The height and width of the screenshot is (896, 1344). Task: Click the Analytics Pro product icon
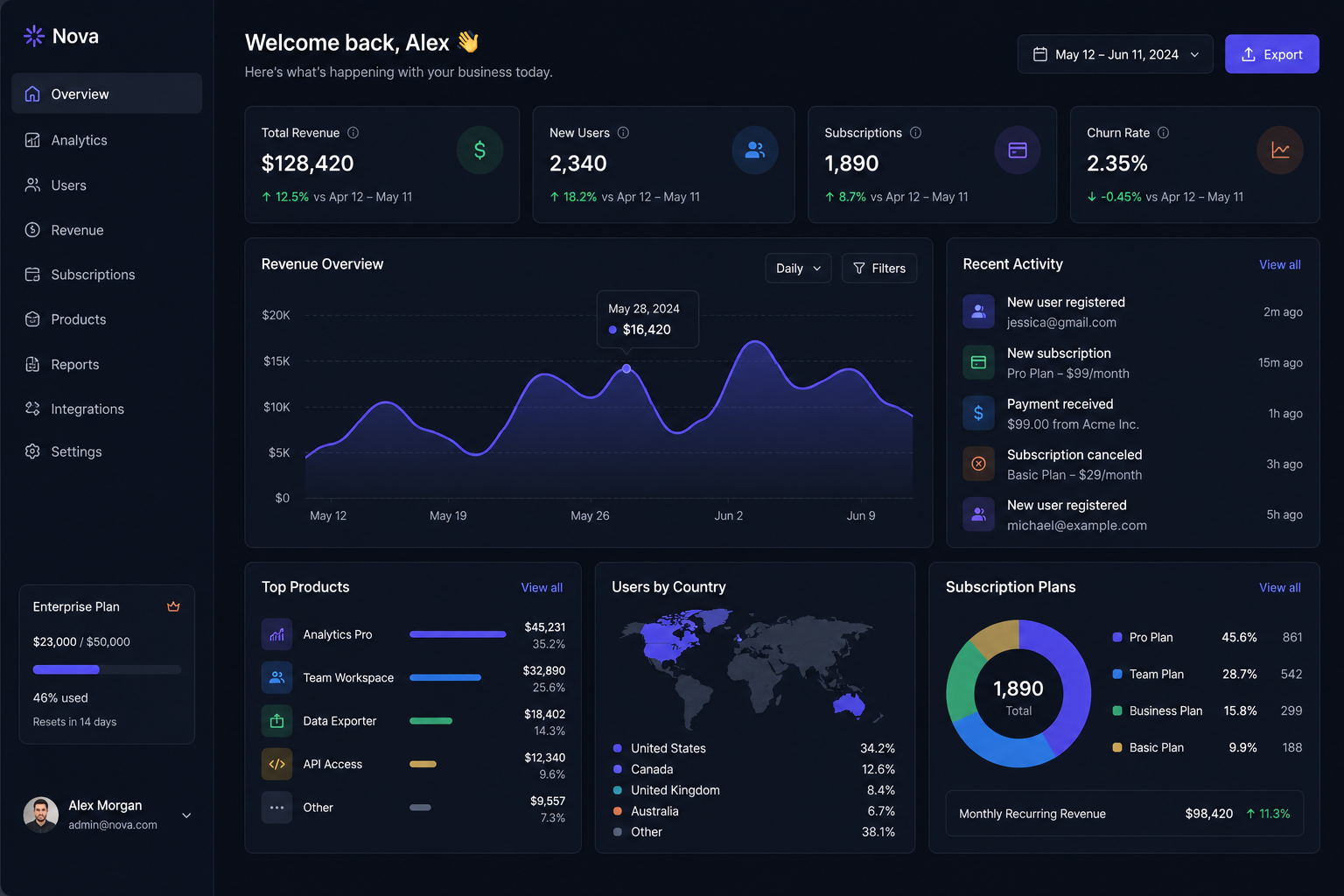[276, 634]
